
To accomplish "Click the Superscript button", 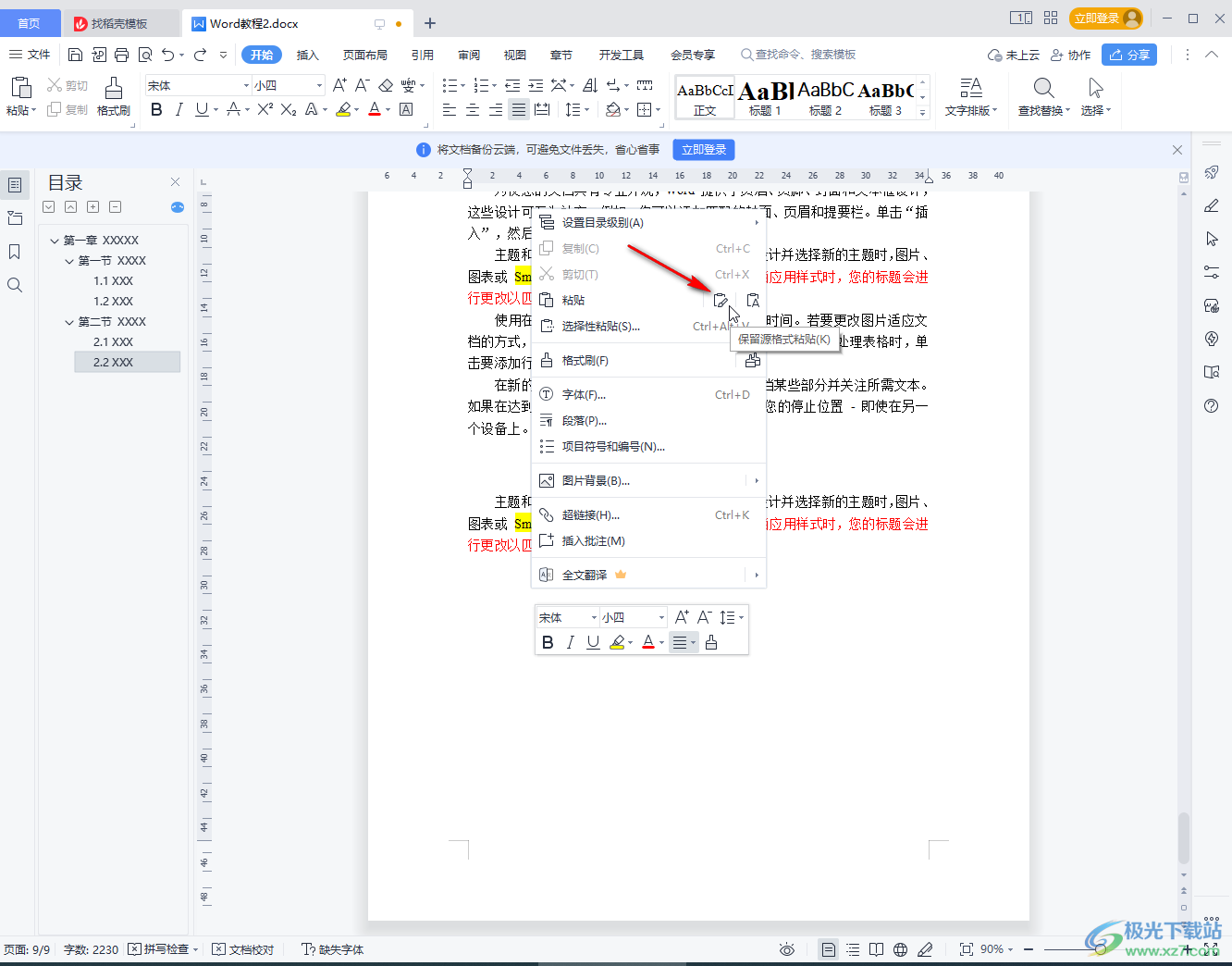I will 265,110.
